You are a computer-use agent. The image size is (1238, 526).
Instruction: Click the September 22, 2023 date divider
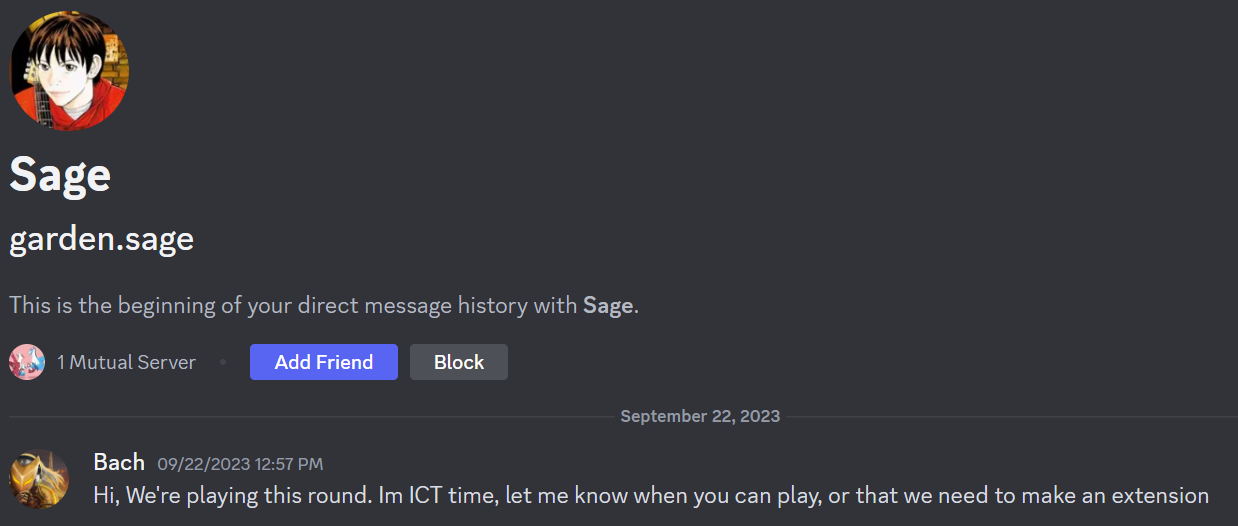coord(700,416)
